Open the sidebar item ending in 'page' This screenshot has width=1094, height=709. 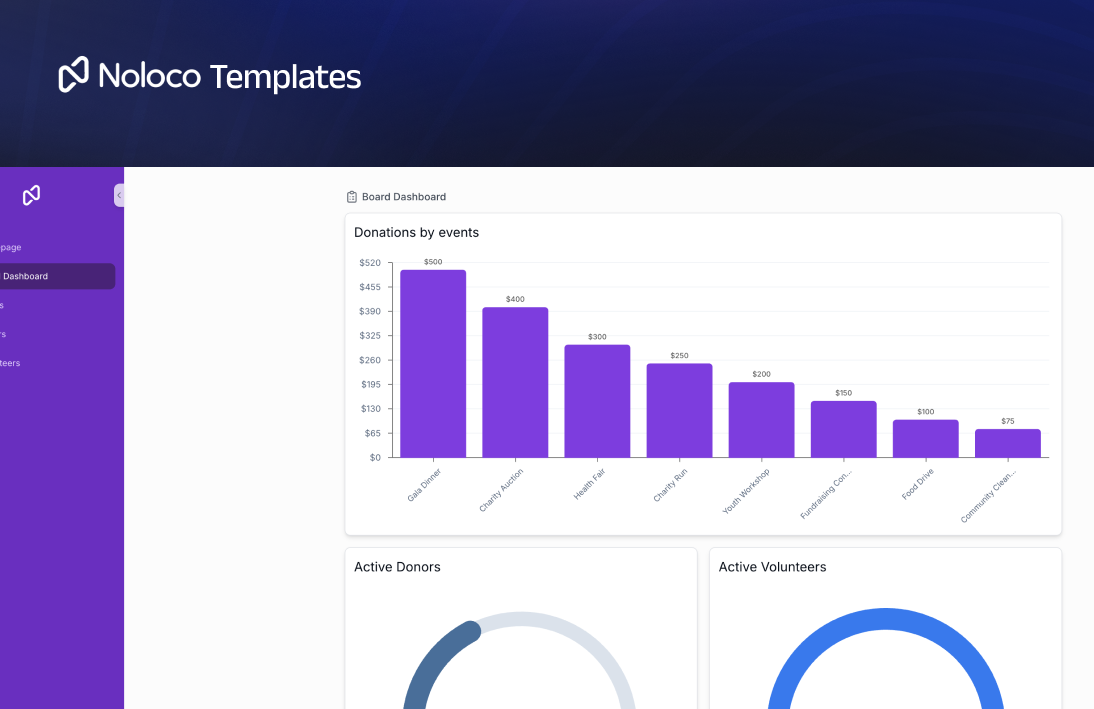click(10, 247)
